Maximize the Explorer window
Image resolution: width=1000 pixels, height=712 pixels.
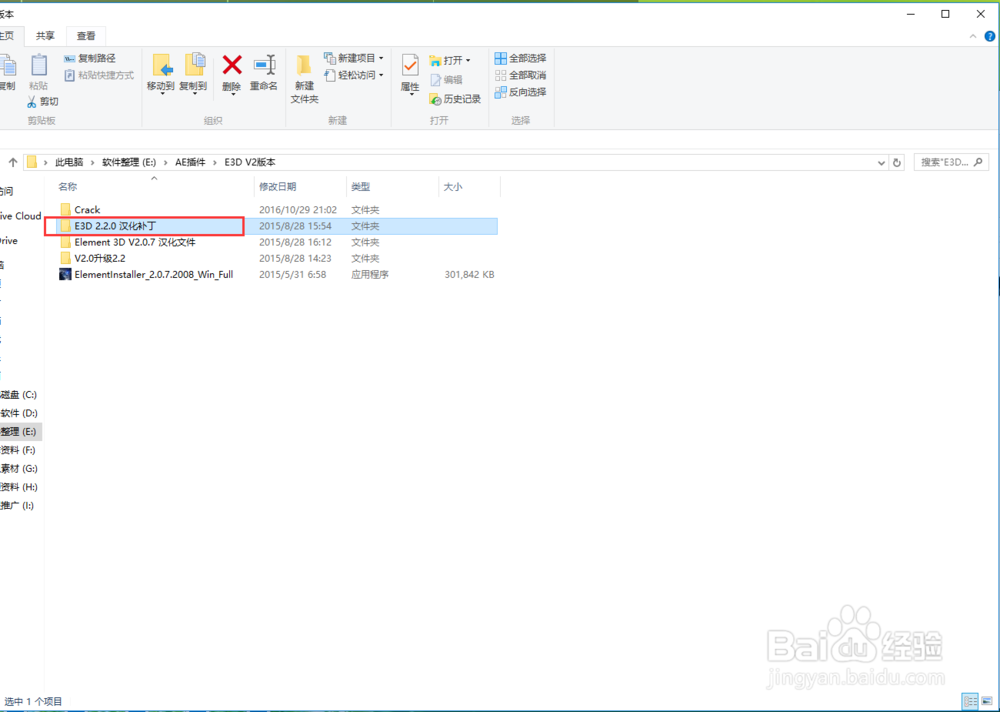point(945,13)
